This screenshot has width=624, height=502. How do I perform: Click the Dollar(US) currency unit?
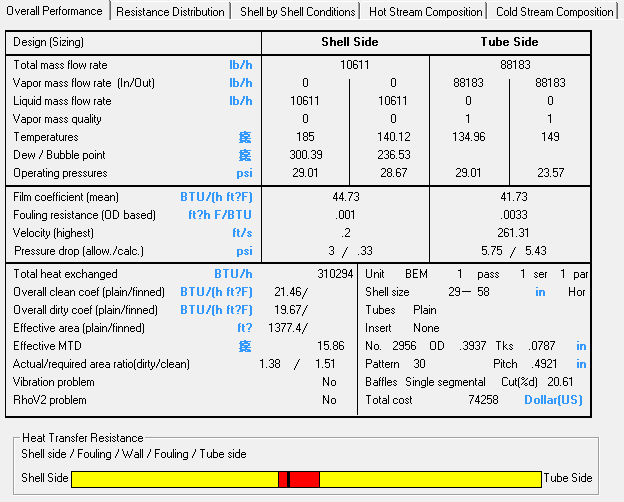tap(553, 400)
